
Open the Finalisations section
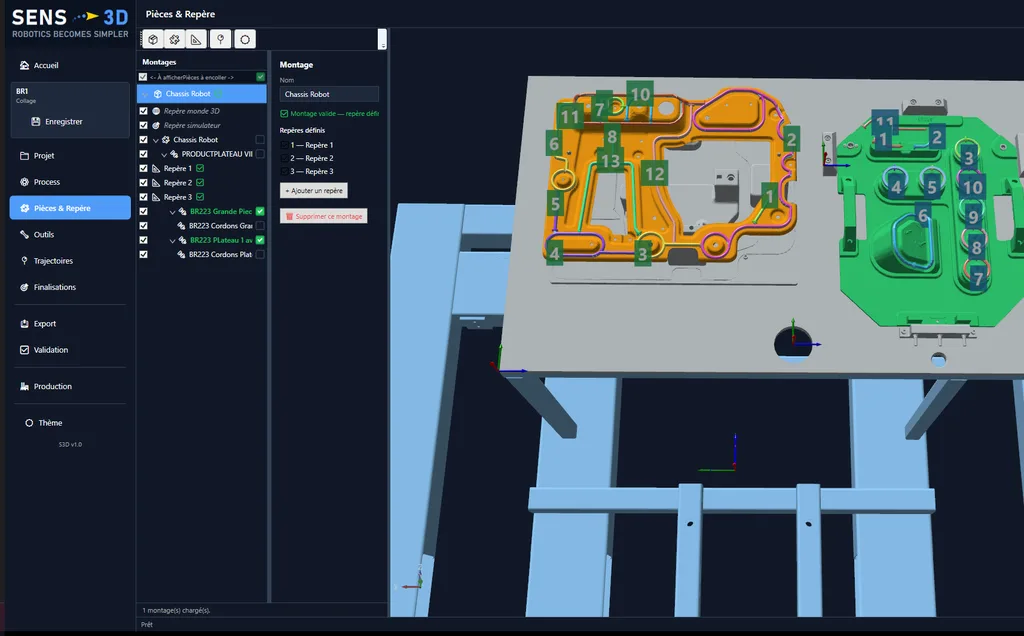coord(70,287)
